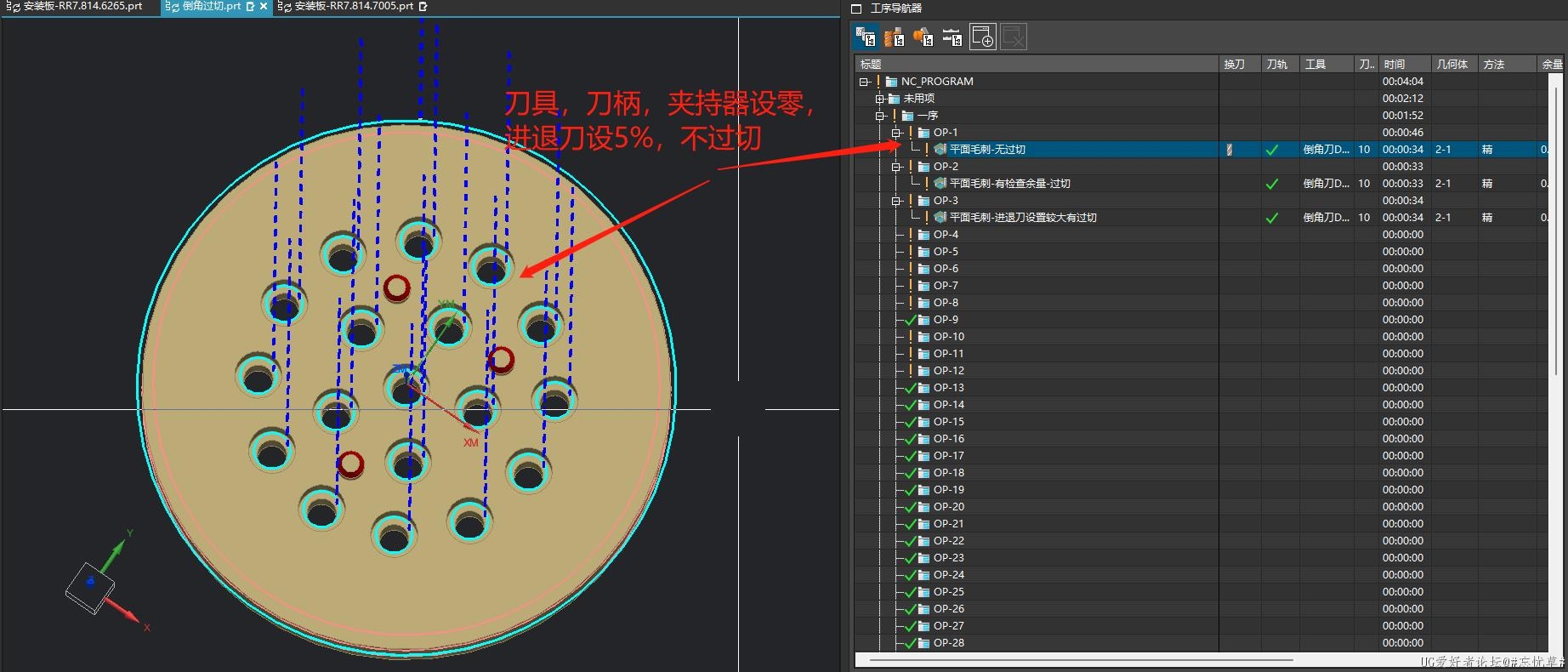Select the 平面毛刺-进退刀设置较大有过切 operation
This screenshot has width=1568, height=672.
tap(1023, 218)
